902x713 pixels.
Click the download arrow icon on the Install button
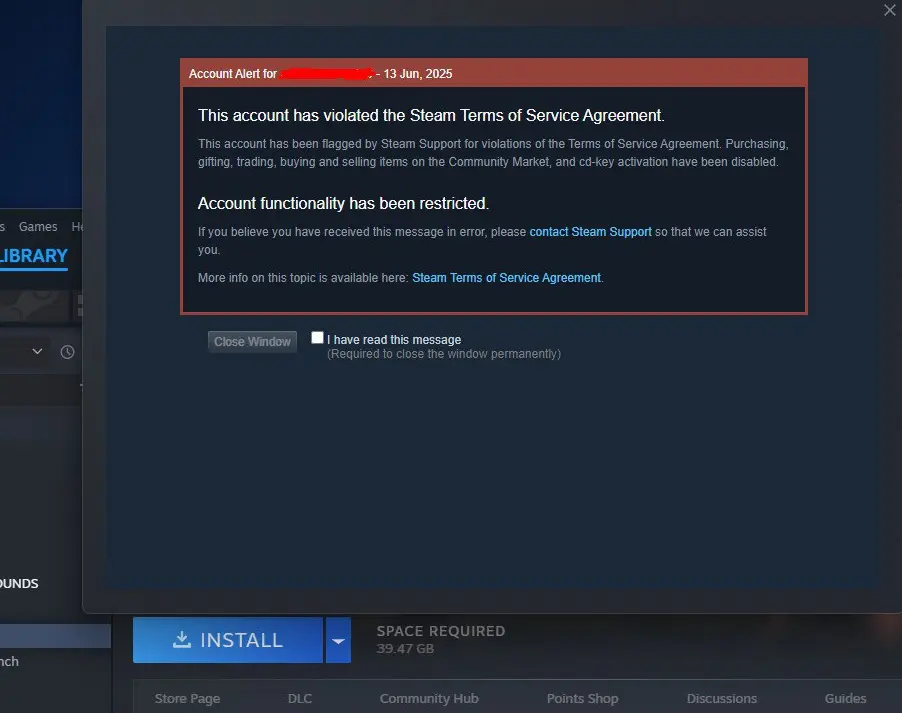click(x=182, y=639)
